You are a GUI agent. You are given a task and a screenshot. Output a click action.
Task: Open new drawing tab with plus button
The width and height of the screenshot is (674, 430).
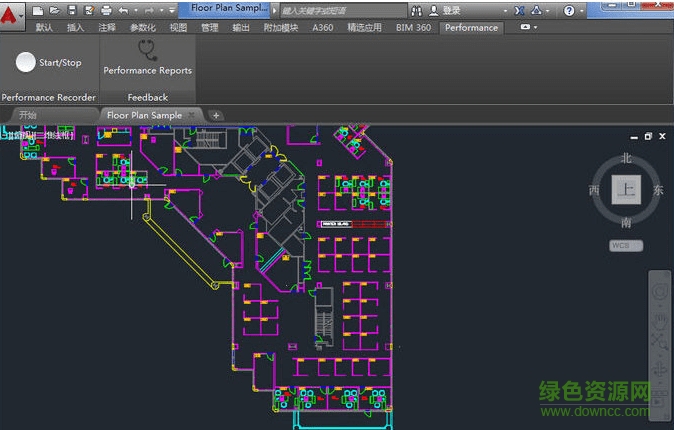coord(216,115)
